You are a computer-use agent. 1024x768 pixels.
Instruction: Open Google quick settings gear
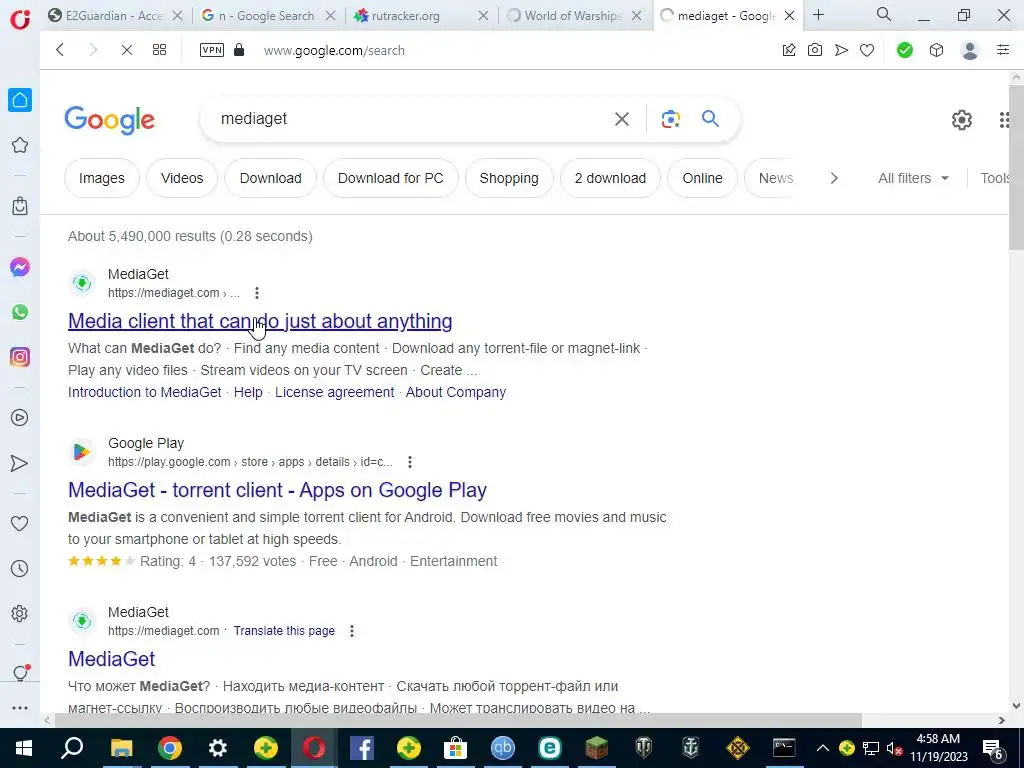(x=961, y=120)
